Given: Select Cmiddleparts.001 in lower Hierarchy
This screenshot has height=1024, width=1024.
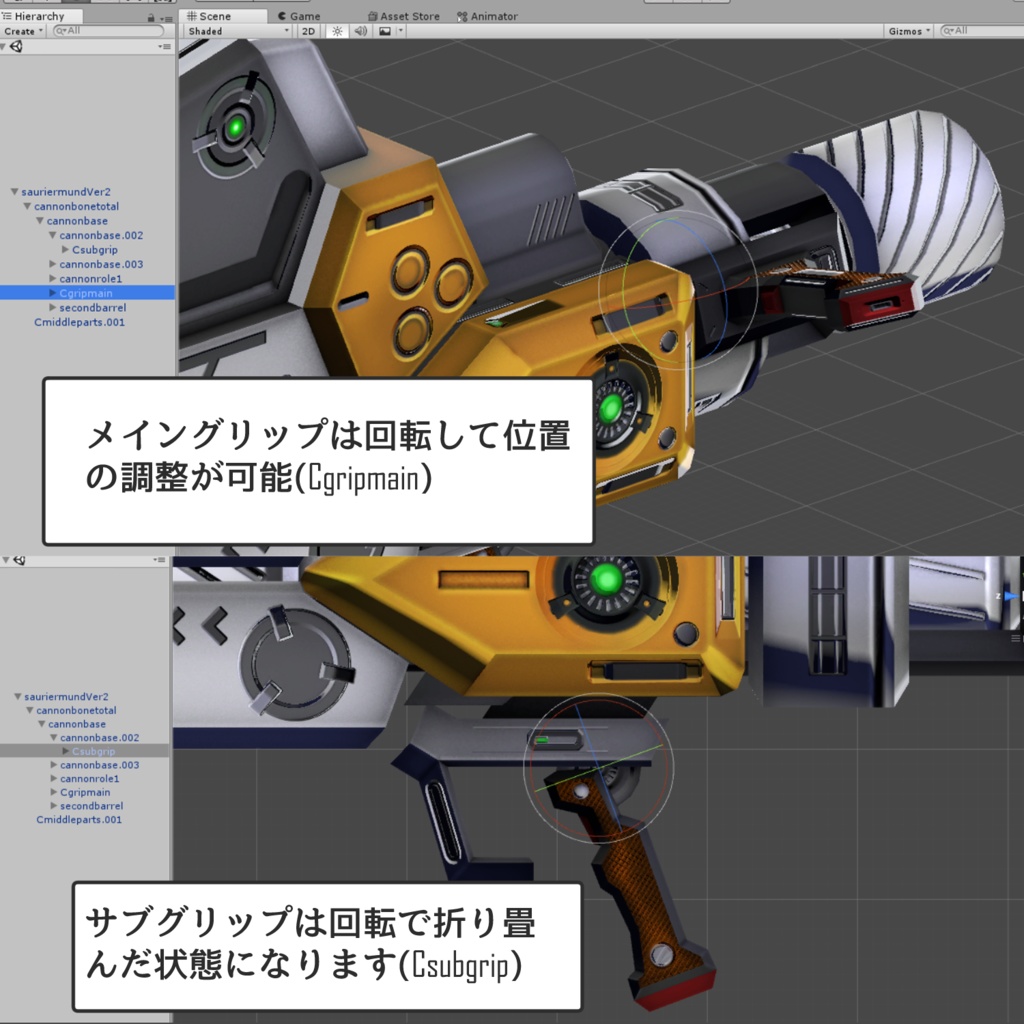Looking at the screenshot, I should pos(79,820).
